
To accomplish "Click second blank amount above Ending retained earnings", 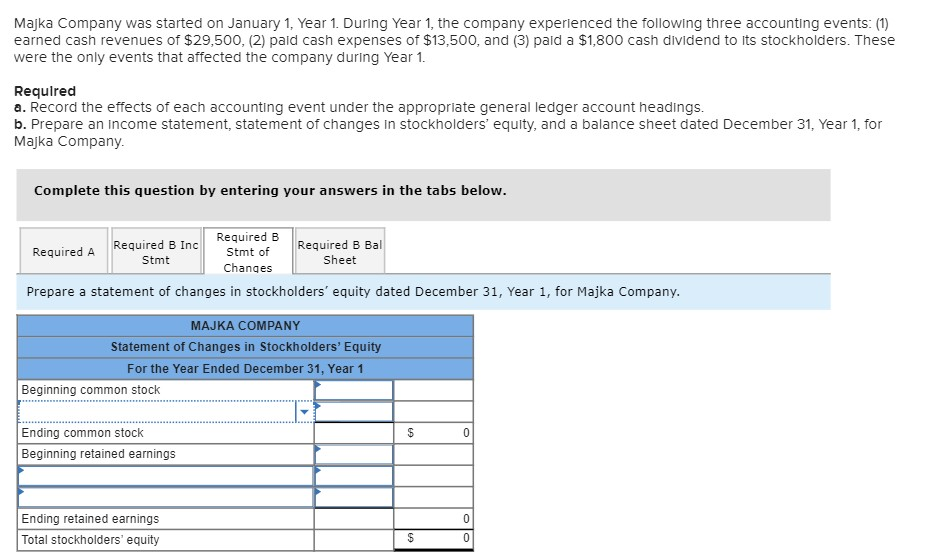I will click(x=354, y=497).
